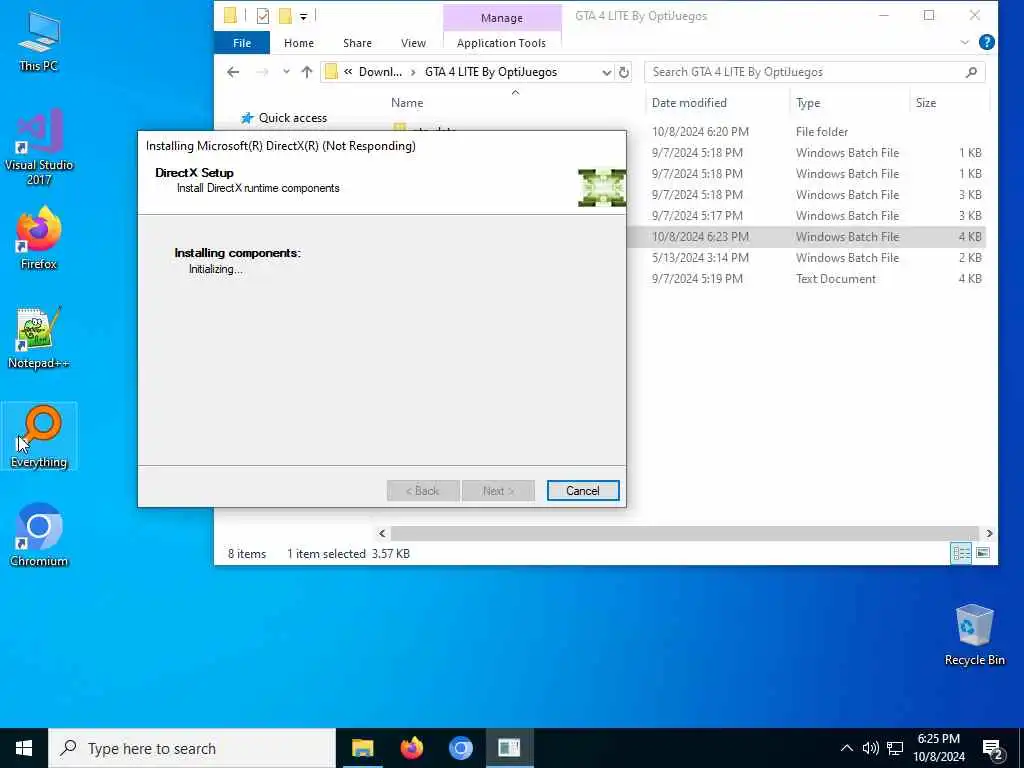Open Firefox from the taskbar
Screen dimensions: 1024x768
(411, 748)
